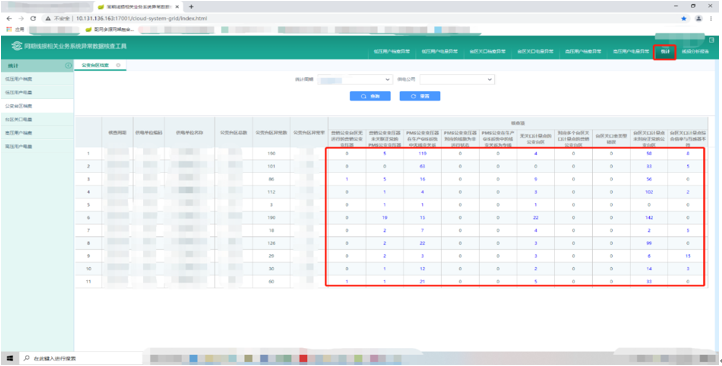Collapse the 统计 sidebar with arrow icon
722x366 pixels.
coord(68,66)
